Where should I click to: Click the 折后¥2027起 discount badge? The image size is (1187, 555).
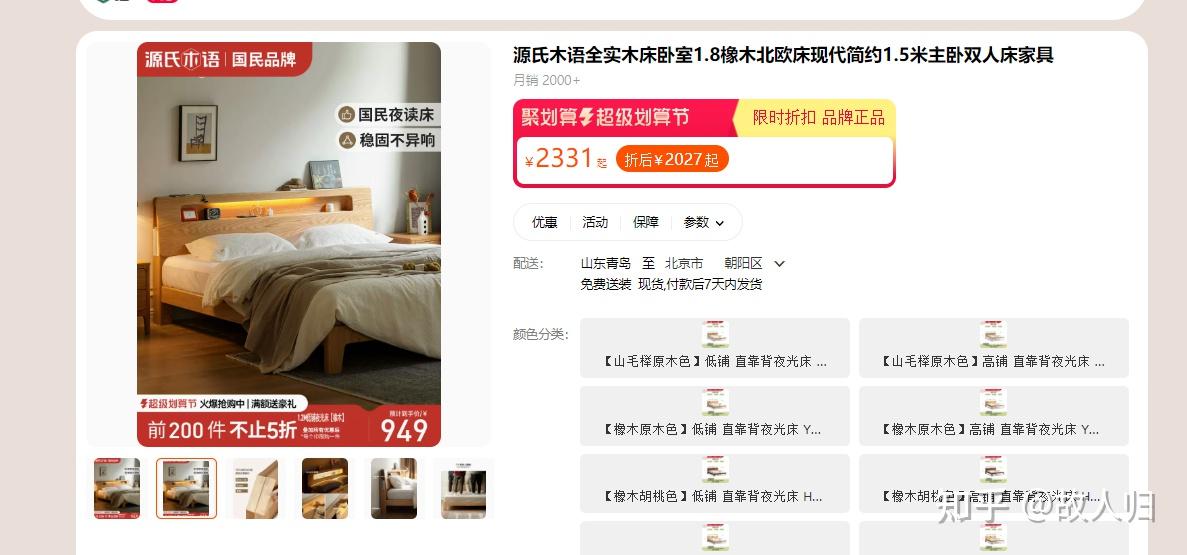point(672,159)
